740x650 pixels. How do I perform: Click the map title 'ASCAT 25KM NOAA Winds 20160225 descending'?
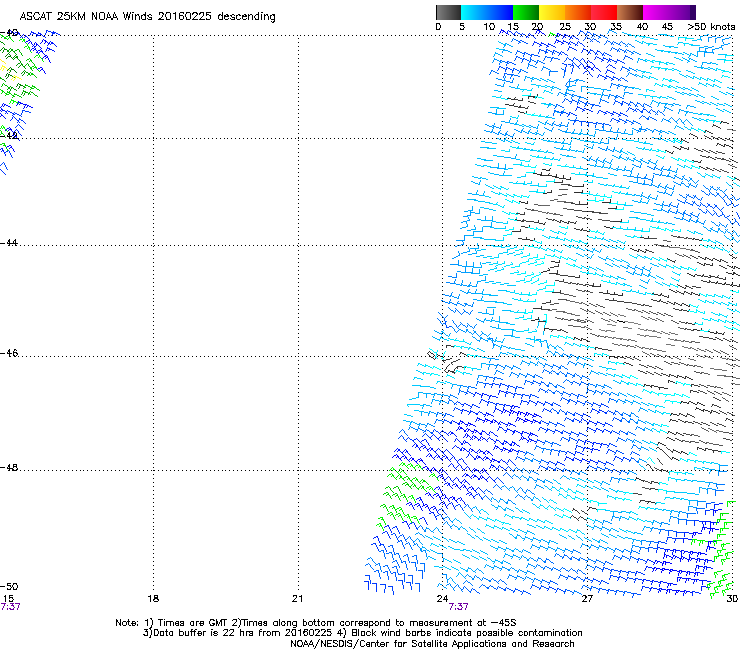tap(147, 17)
